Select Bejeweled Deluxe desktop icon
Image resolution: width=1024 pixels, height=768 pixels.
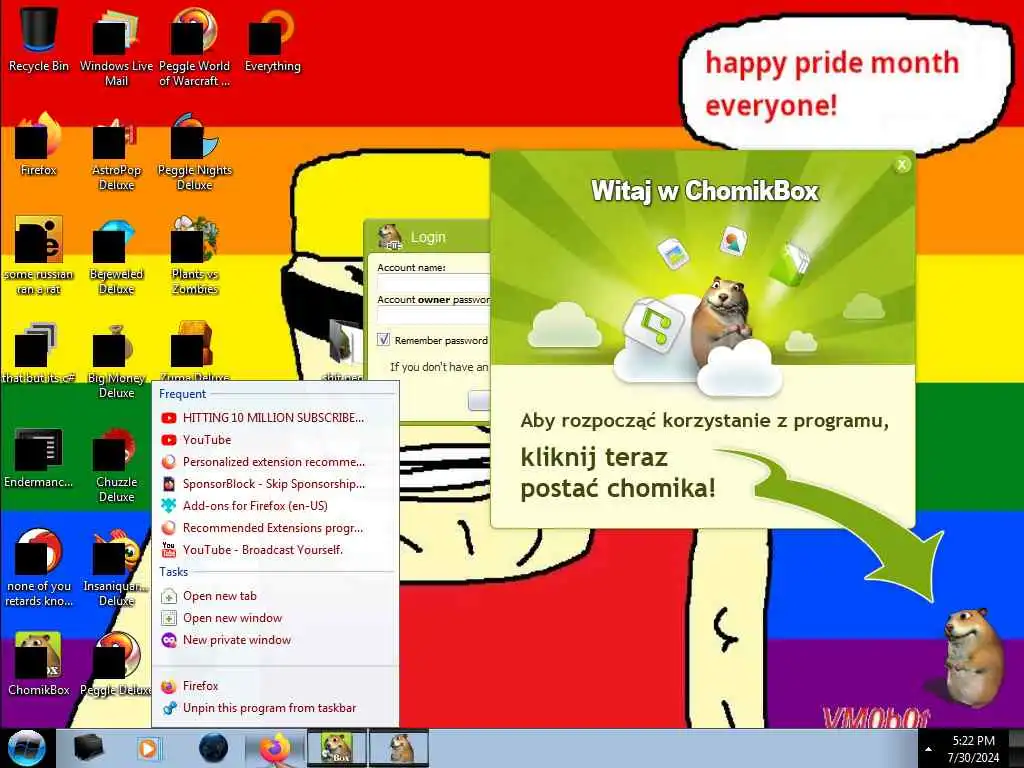[116, 255]
